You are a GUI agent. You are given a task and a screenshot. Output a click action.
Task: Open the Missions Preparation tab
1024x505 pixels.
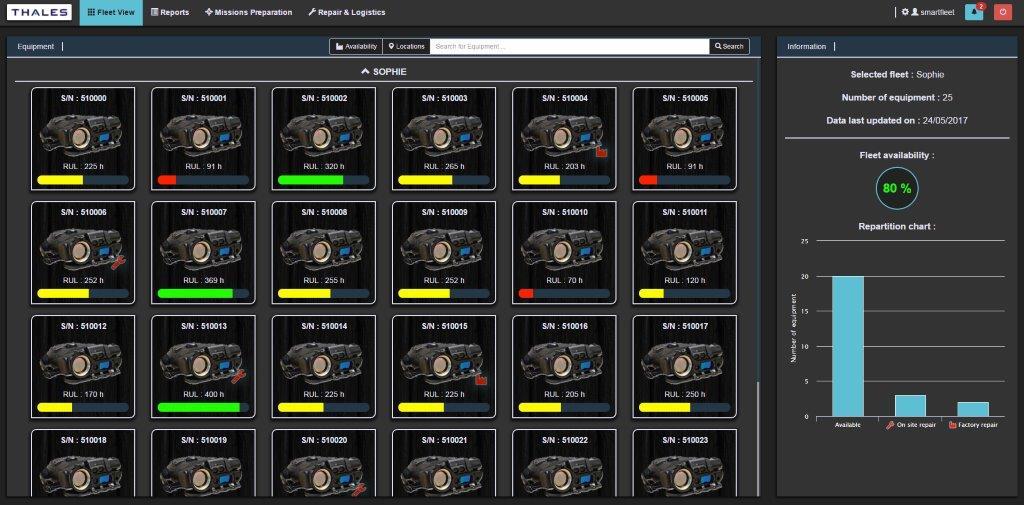click(x=248, y=12)
